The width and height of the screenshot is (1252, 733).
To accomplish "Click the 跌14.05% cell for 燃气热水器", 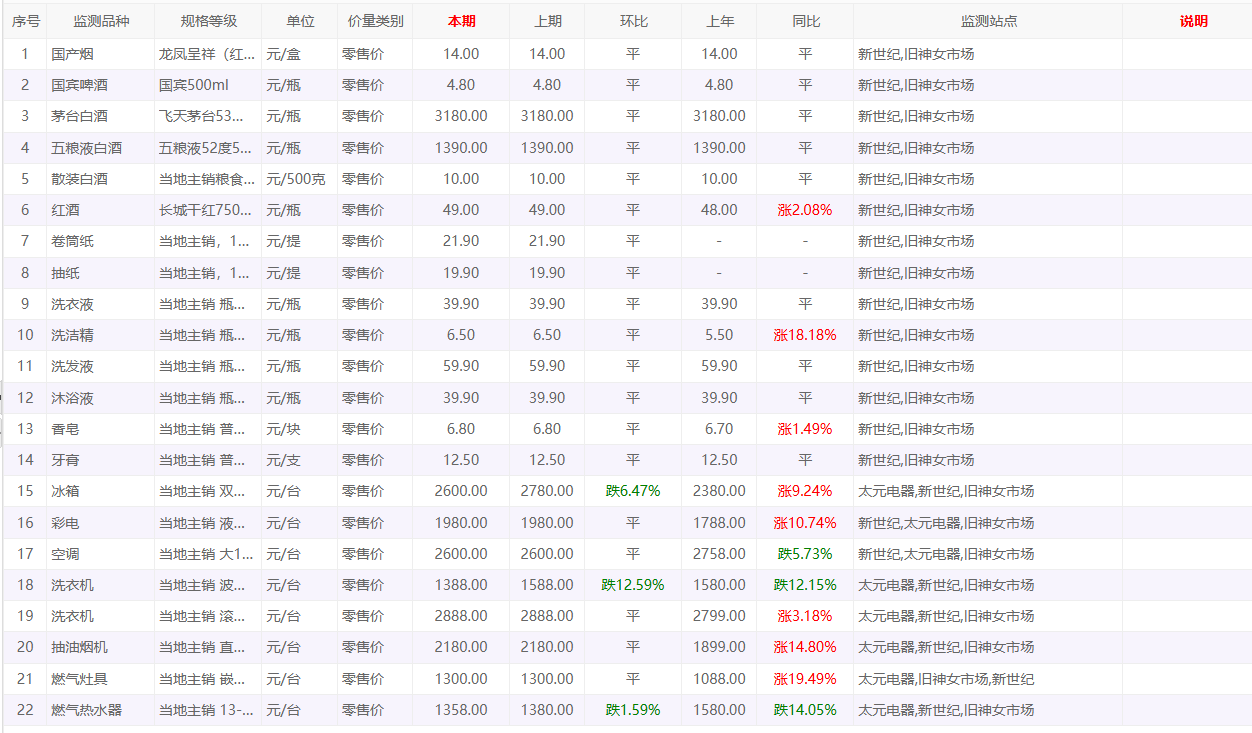I will pos(805,710).
